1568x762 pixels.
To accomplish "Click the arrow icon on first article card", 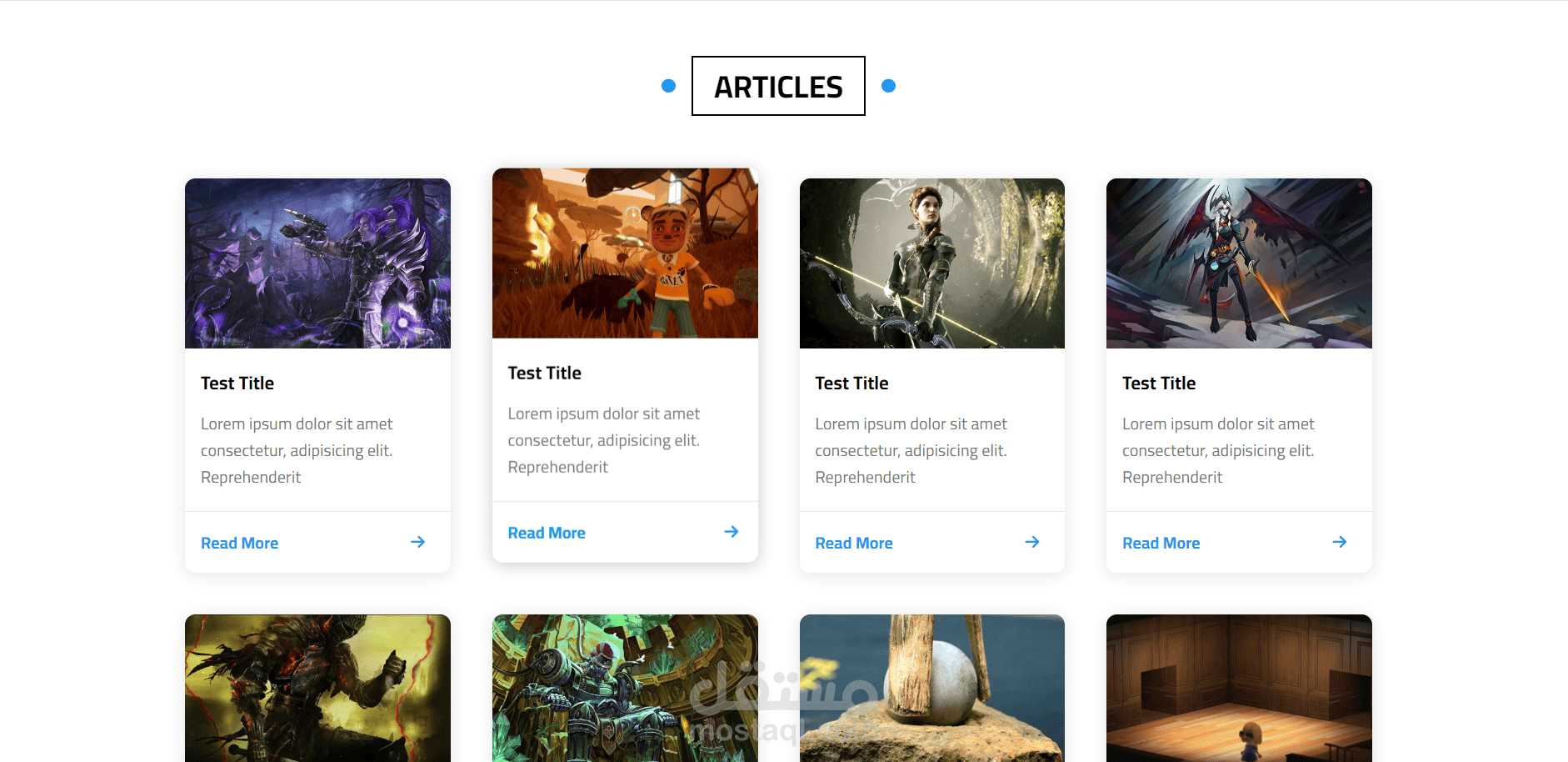I will pyautogui.click(x=418, y=542).
